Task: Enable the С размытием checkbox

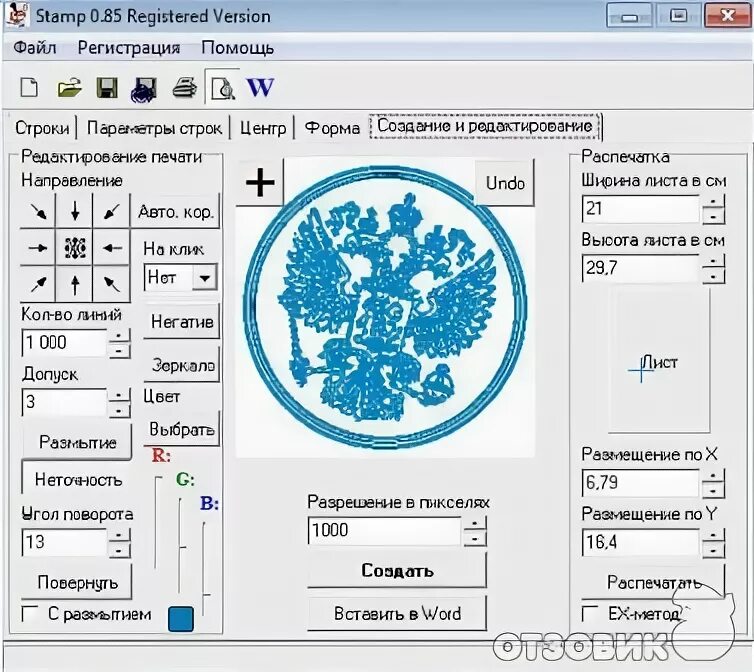Action: tap(30, 614)
